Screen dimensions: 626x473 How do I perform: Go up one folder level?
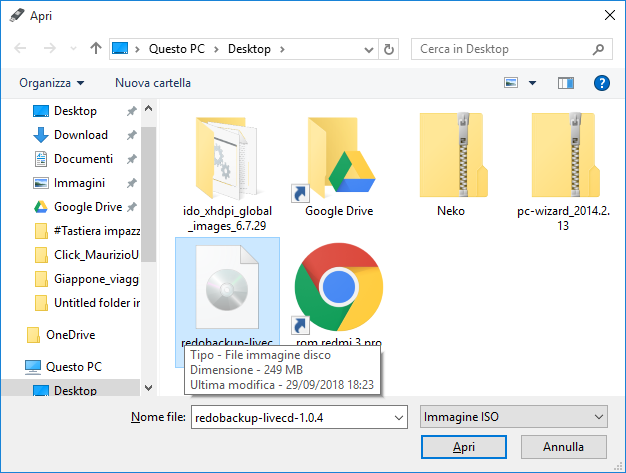[95, 48]
